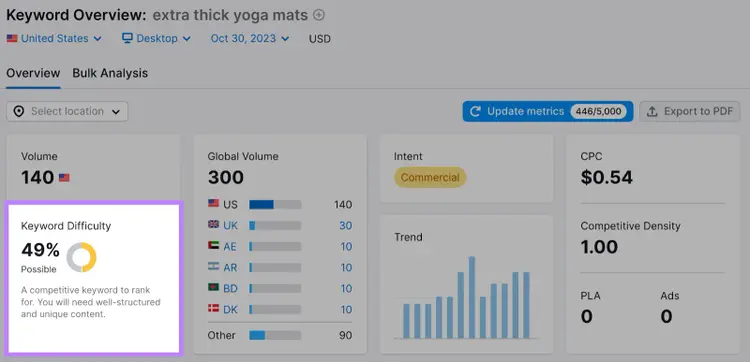Click the AR volume value 10
750x362 pixels.
tap(346, 268)
